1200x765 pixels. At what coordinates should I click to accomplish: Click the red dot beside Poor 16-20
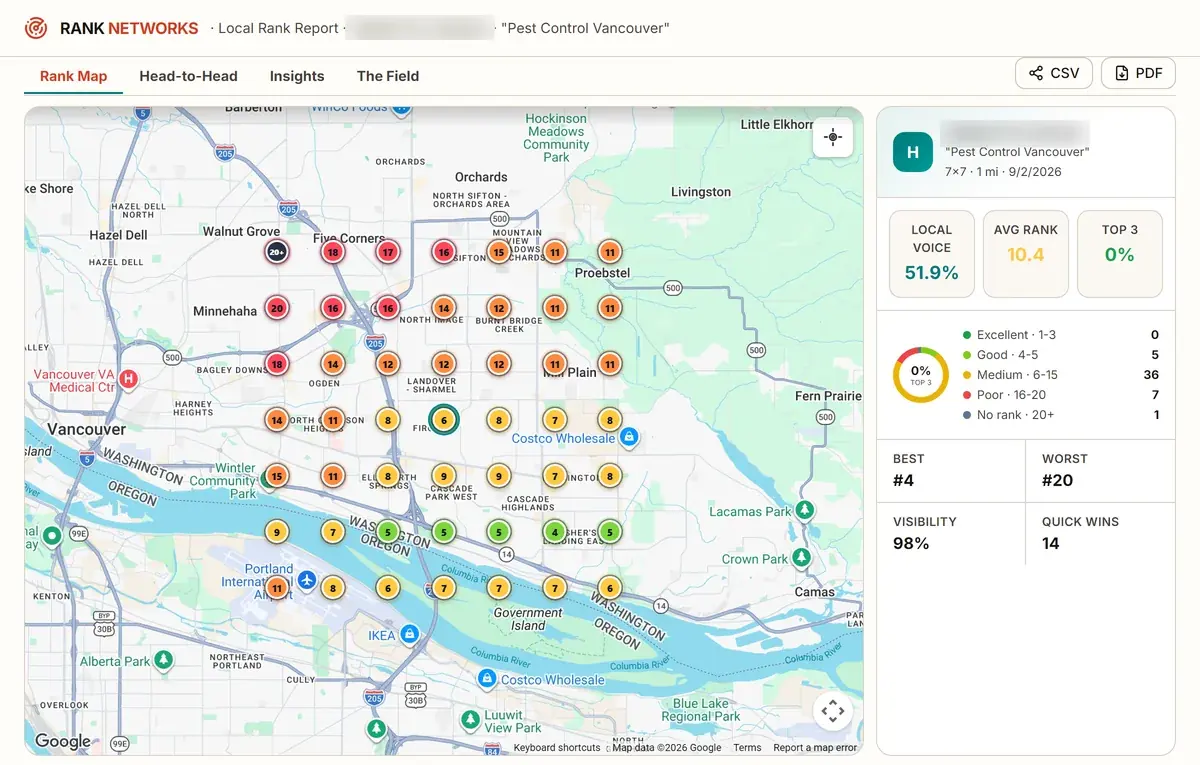(967, 395)
